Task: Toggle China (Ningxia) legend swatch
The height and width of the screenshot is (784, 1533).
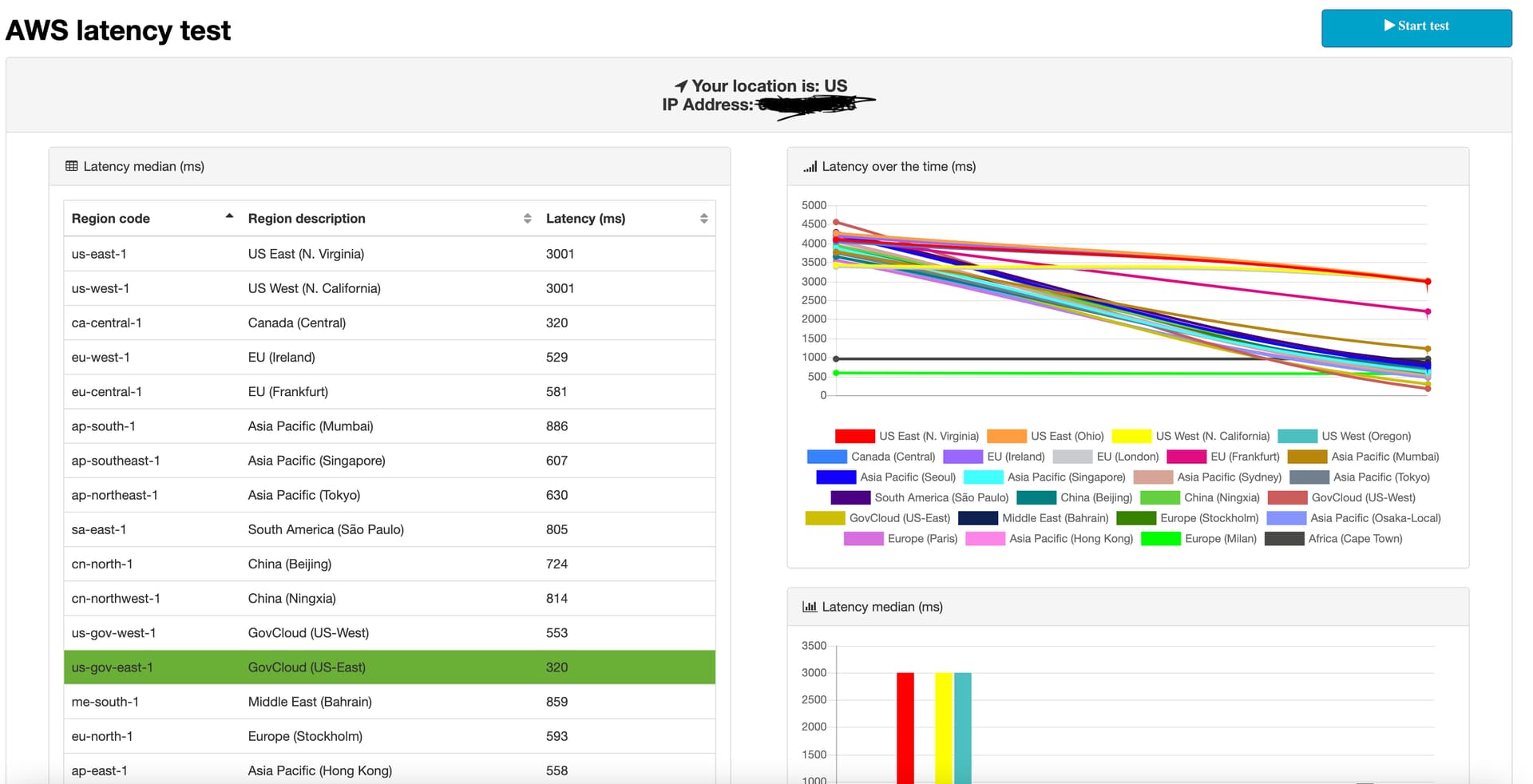Action: (x=1160, y=497)
